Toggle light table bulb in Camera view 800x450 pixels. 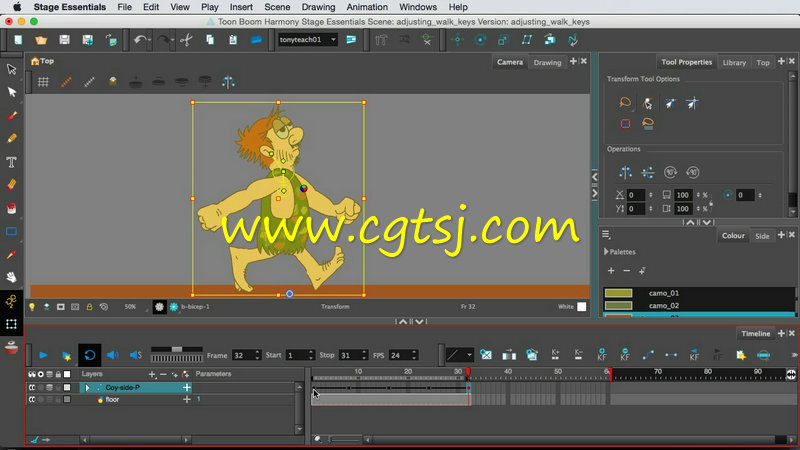click(x=32, y=307)
